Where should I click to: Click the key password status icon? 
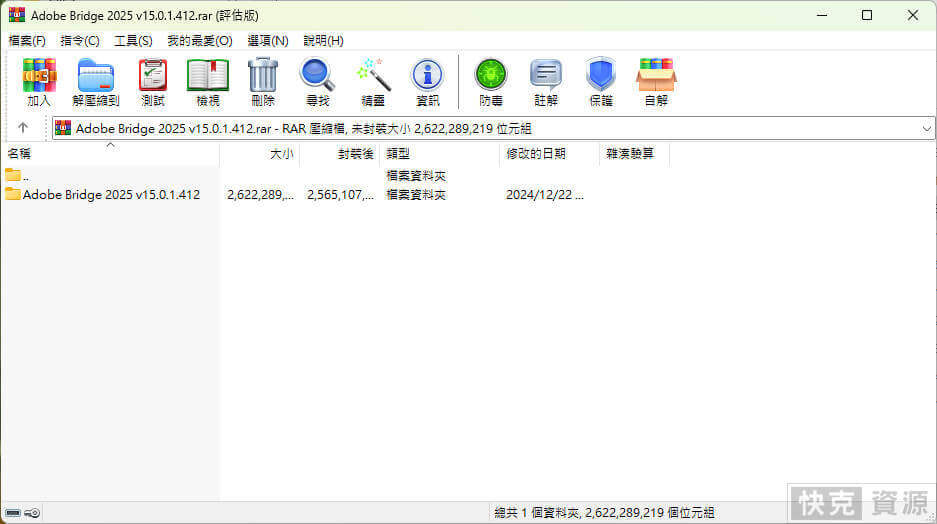(x=32, y=513)
